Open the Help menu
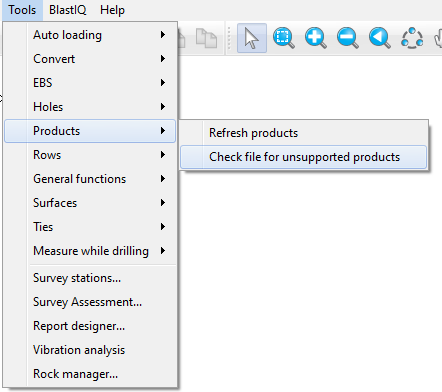The image size is (442, 392). point(112,10)
